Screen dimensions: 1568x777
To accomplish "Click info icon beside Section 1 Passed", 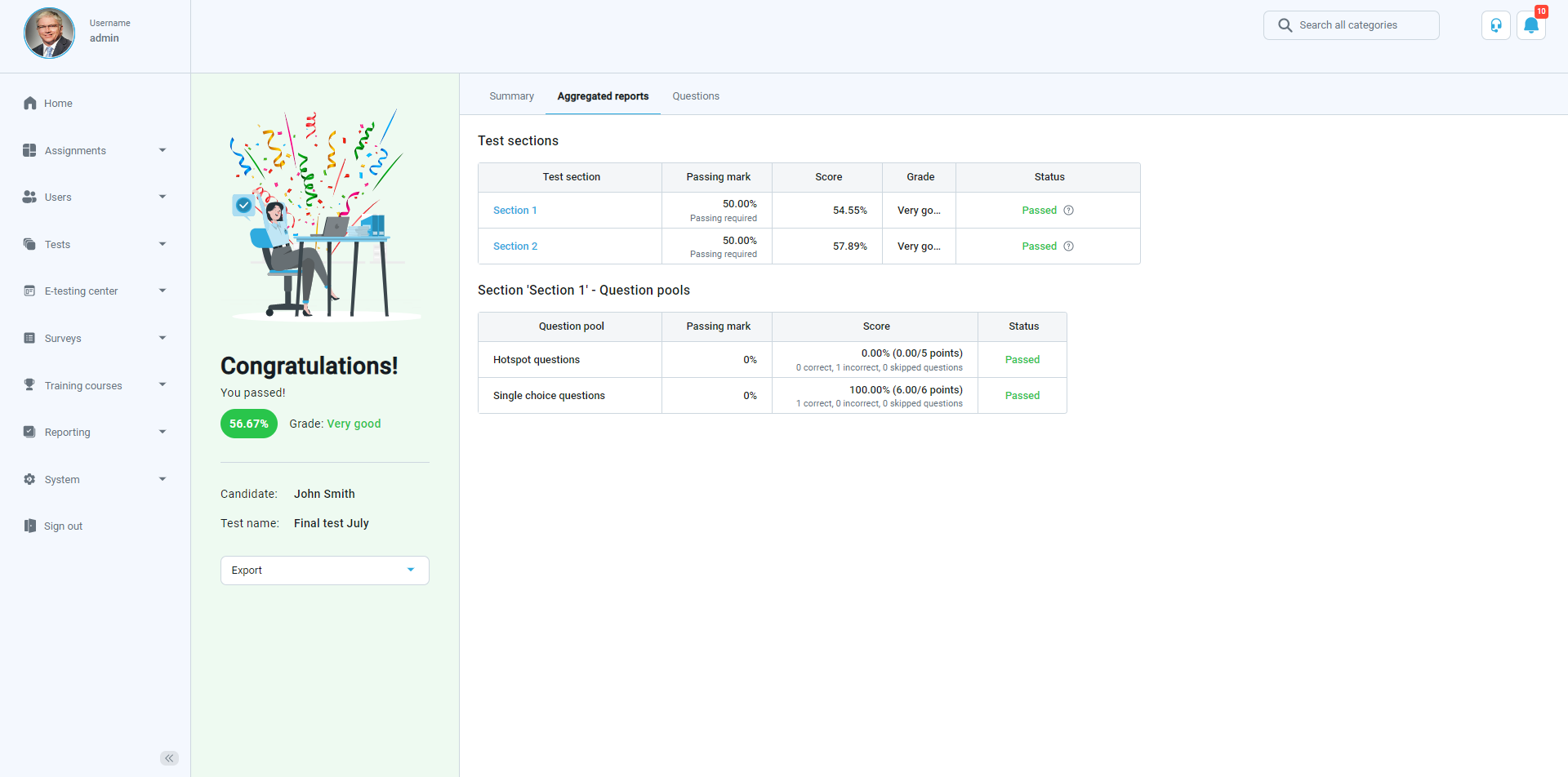I will (1068, 211).
